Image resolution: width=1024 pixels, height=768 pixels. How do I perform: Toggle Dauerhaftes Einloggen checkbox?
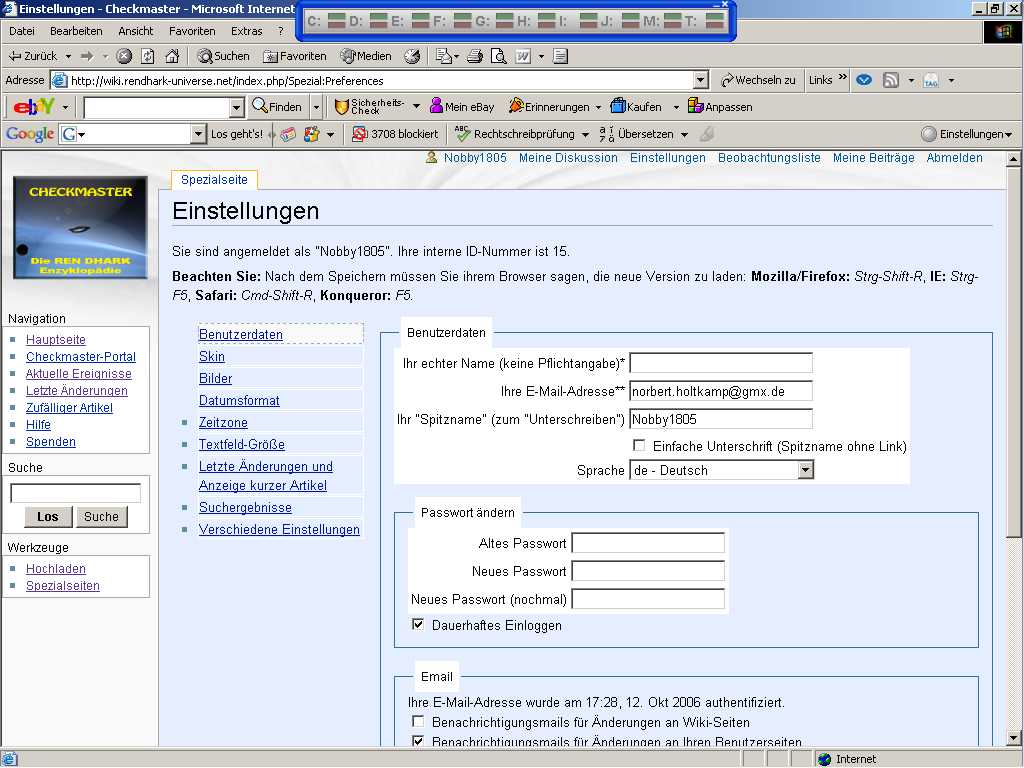coord(418,624)
